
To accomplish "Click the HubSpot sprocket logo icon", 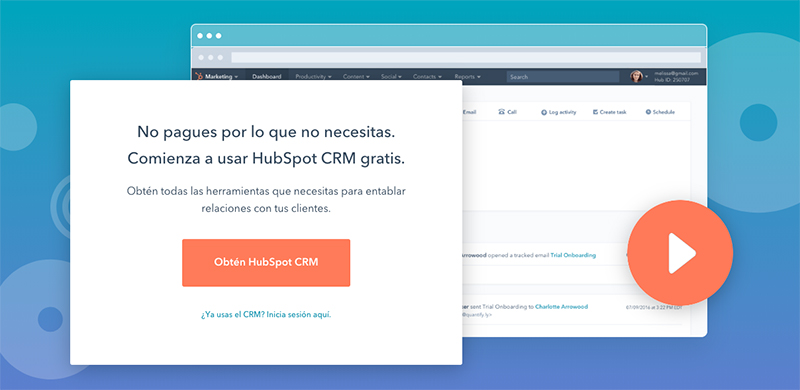I will point(199,77).
